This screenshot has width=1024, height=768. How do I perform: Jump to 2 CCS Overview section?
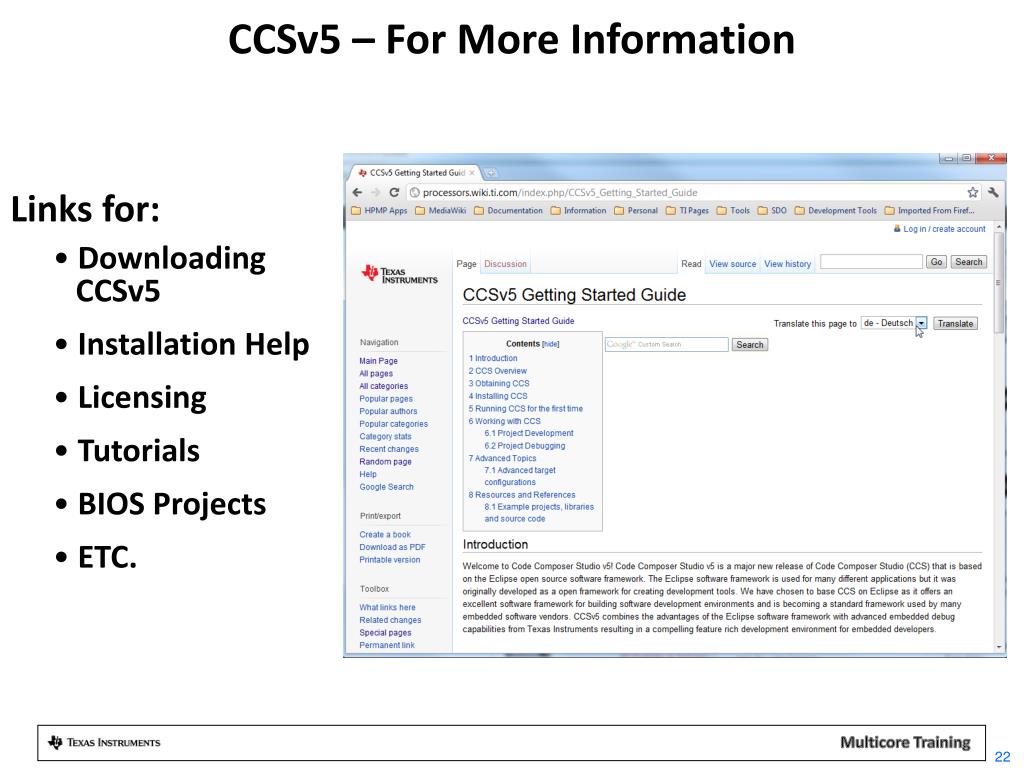click(497, 371)
